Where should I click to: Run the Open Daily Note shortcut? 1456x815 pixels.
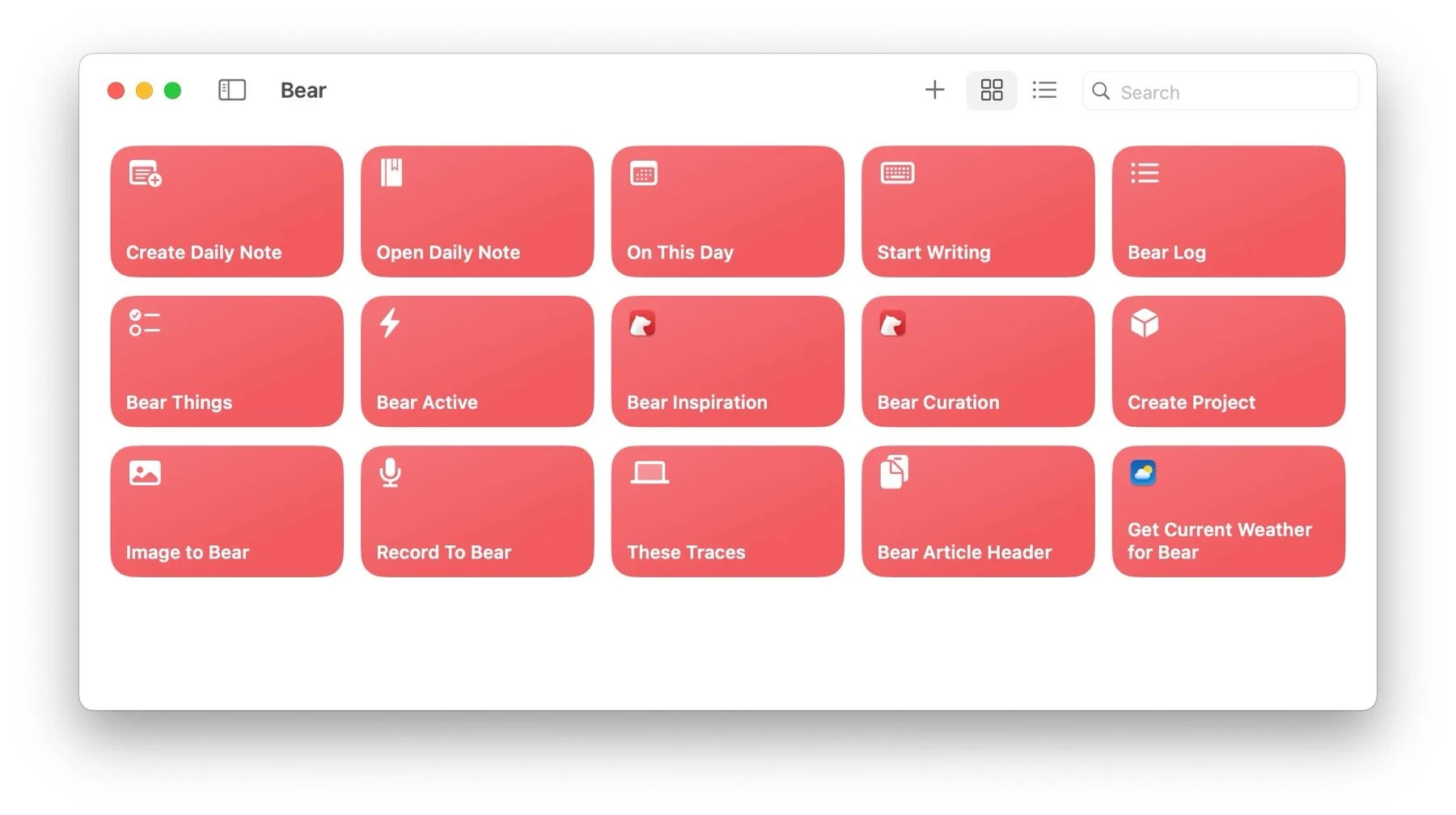[x=477, y=211]
